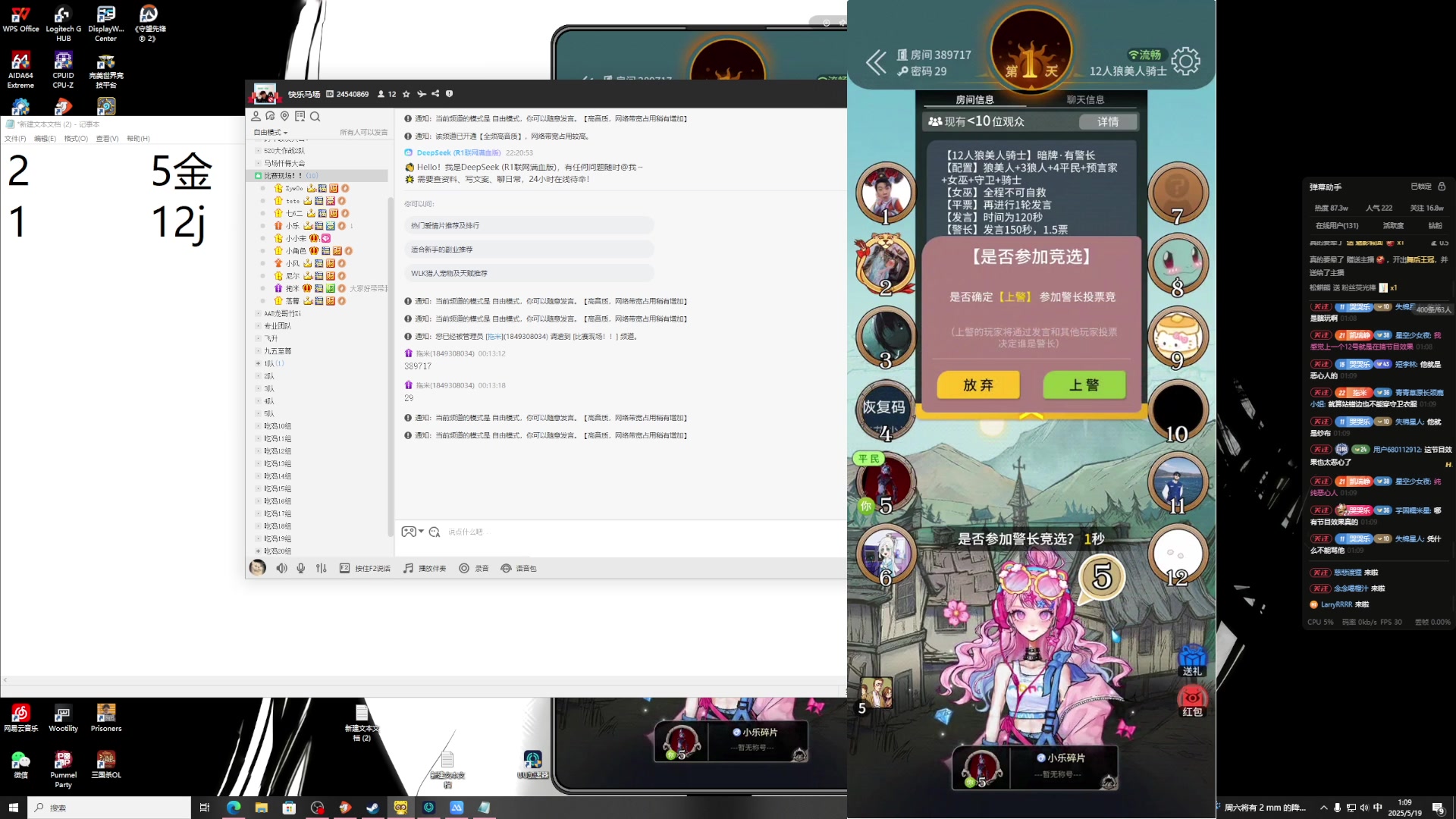Image resolution: width=1456 pixels, height=819 pixels.
Task: Open the gamepad dropdown arrow in chat box
Action: point(421,532)
